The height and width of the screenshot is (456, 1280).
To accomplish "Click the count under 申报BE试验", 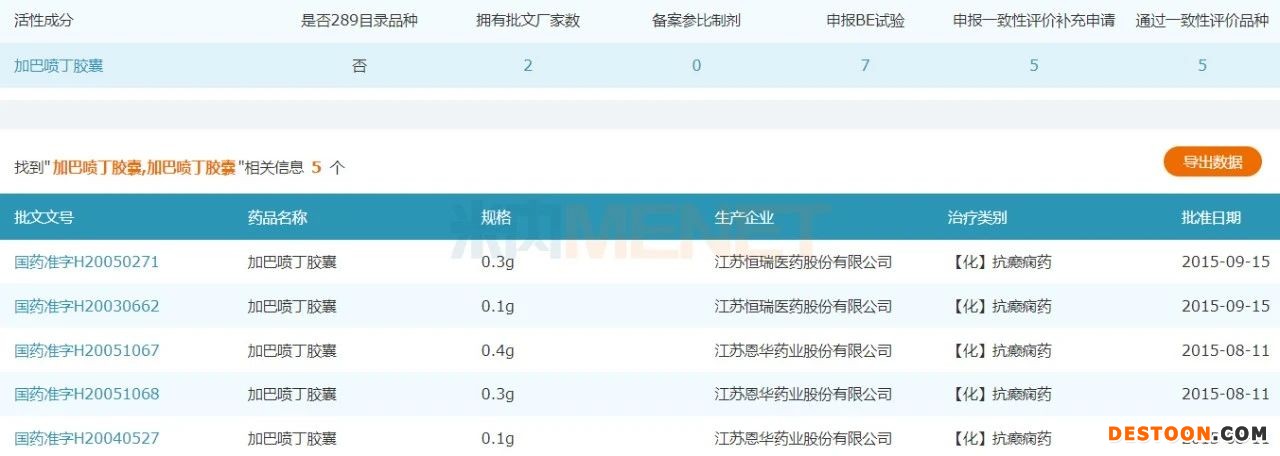I will point(865,66).
